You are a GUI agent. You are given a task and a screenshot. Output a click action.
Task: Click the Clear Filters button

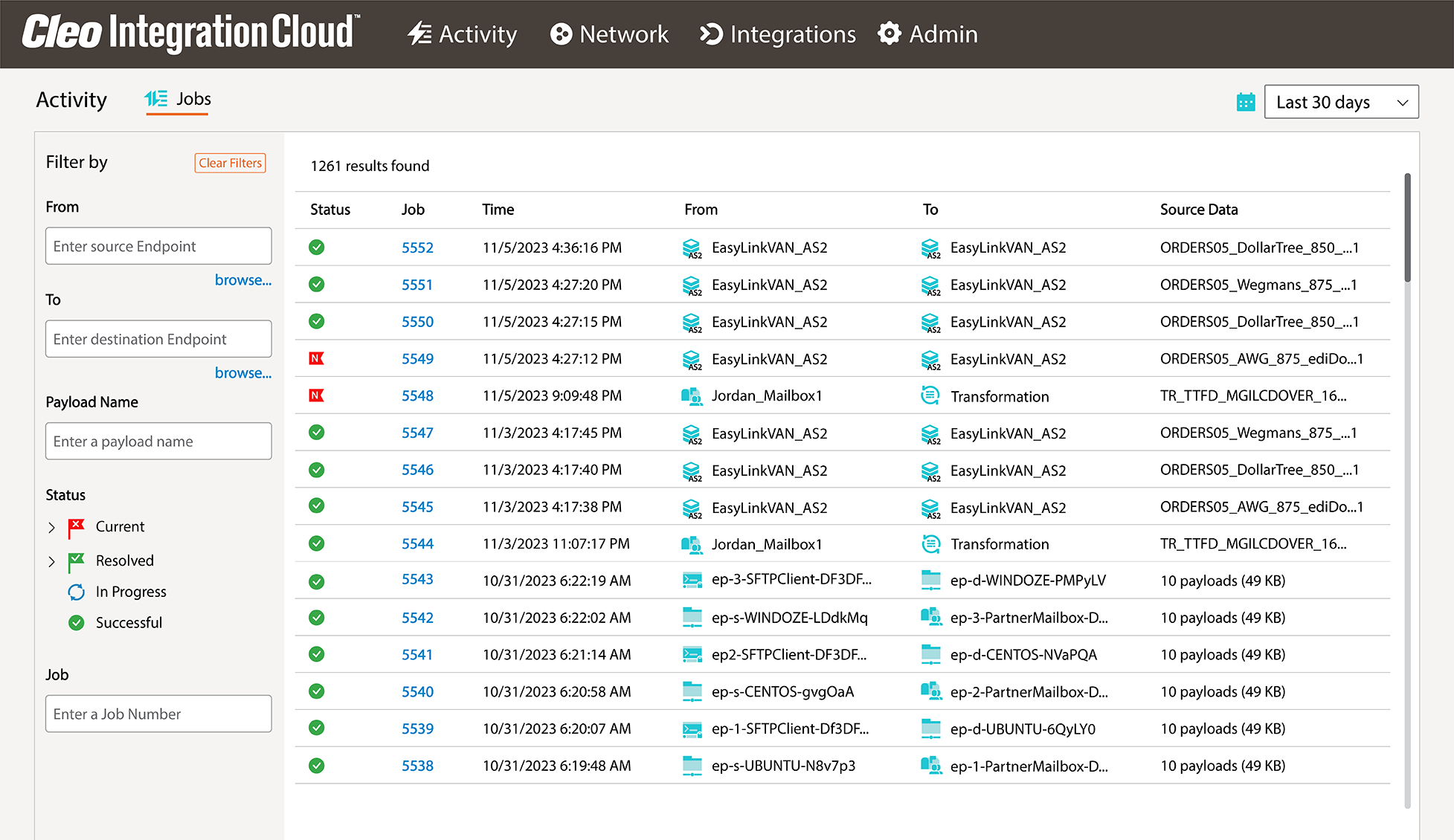click(x=230, y=163)
